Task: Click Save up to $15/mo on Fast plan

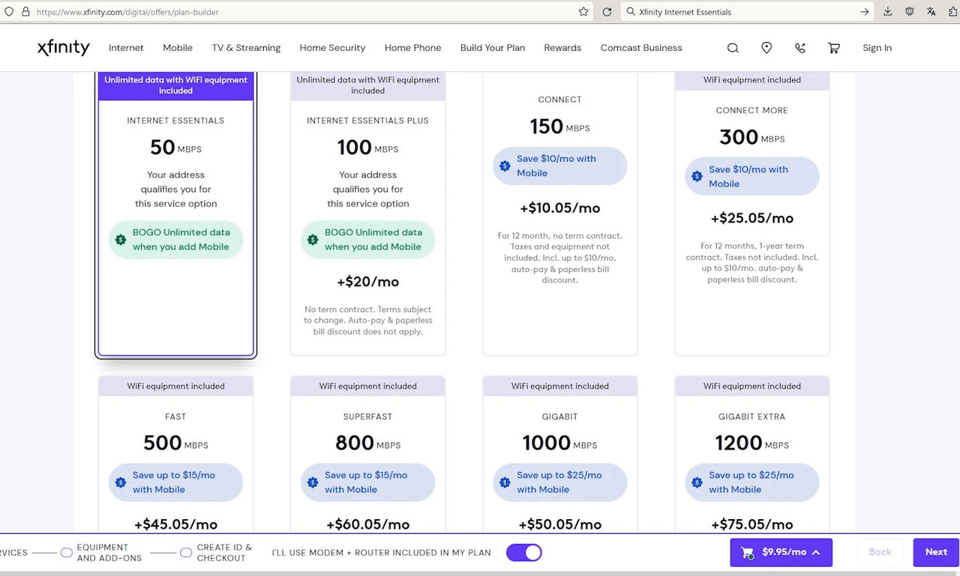Action: pos(176,482)
